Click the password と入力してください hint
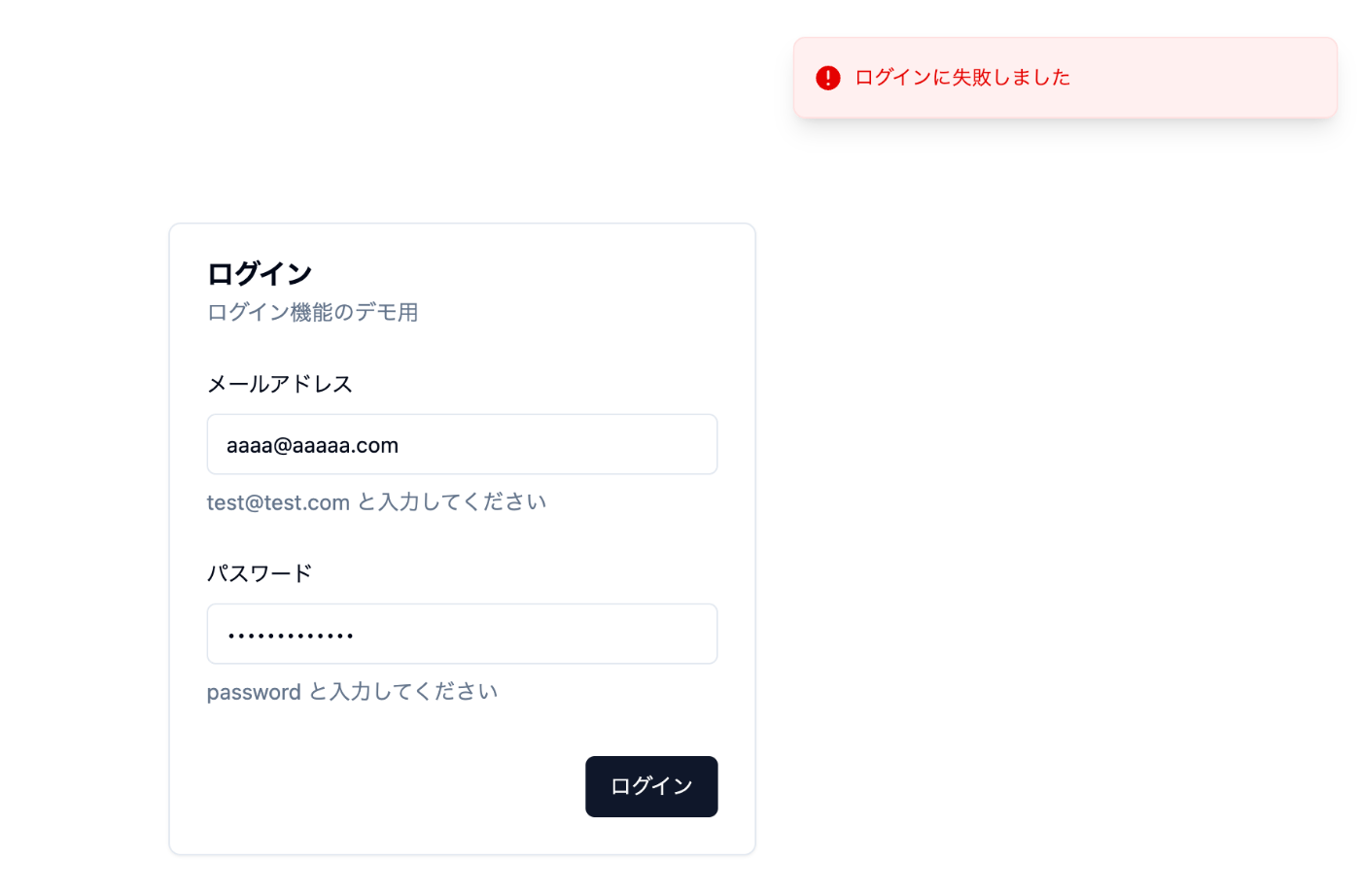Viewport: 1361px width, 896px height. pos(352,692)
